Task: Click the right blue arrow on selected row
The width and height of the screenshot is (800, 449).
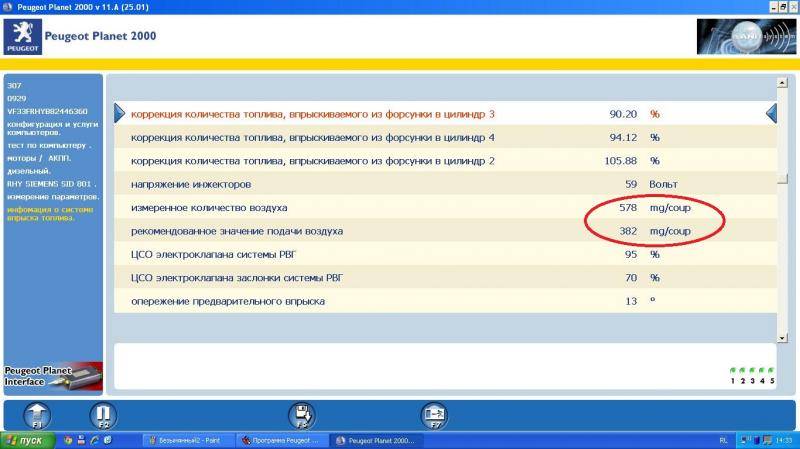Action: click(x=771, y=113)
